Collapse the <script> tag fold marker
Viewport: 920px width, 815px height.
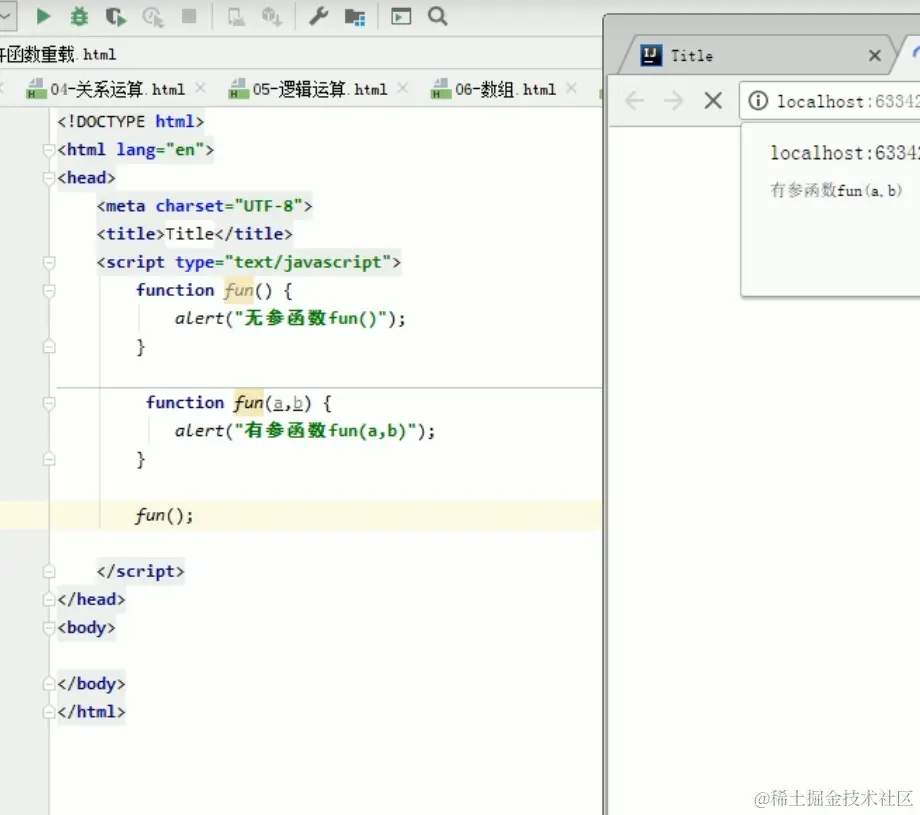[49, 262]
